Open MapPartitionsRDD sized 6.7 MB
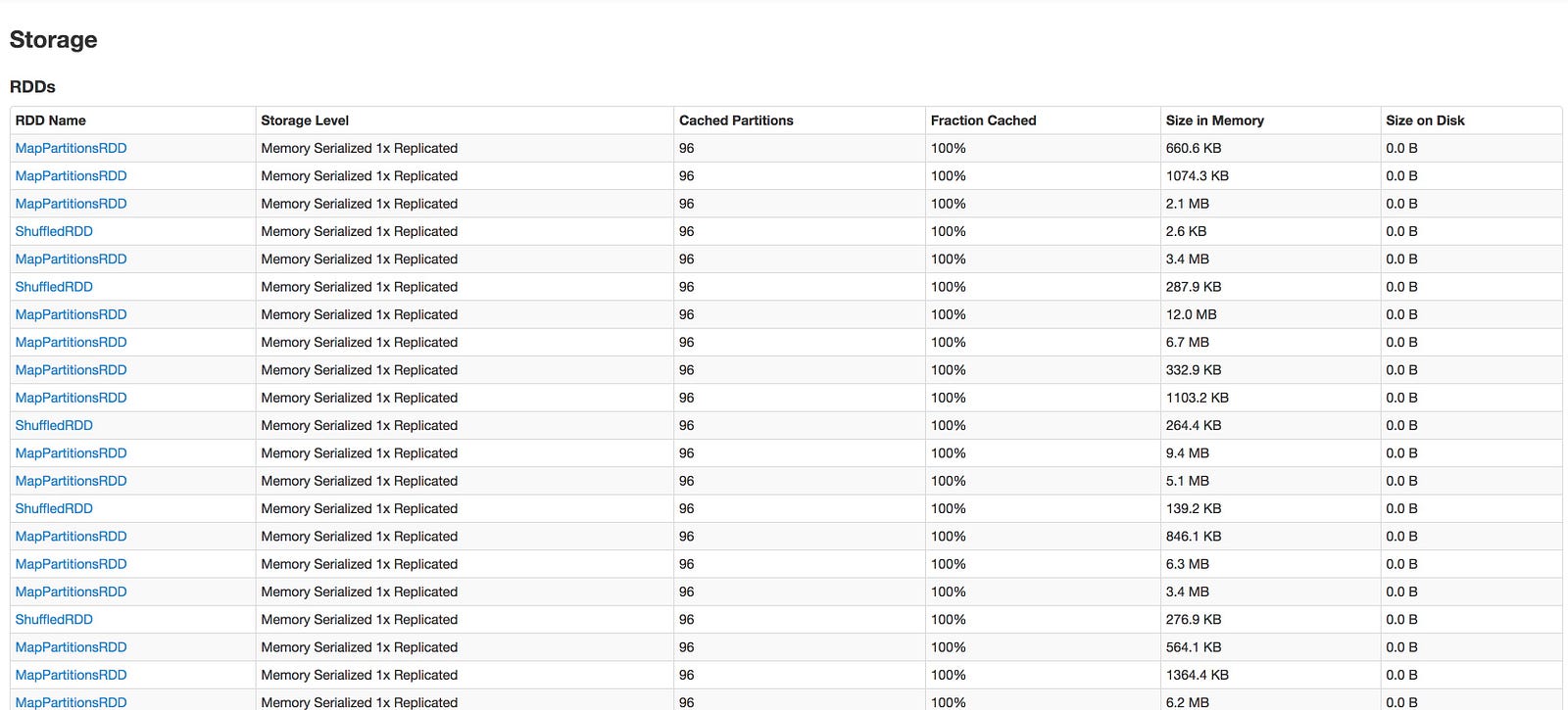Image resolution: width=1568 pixels, height=710 pixels. click(71, 342)
